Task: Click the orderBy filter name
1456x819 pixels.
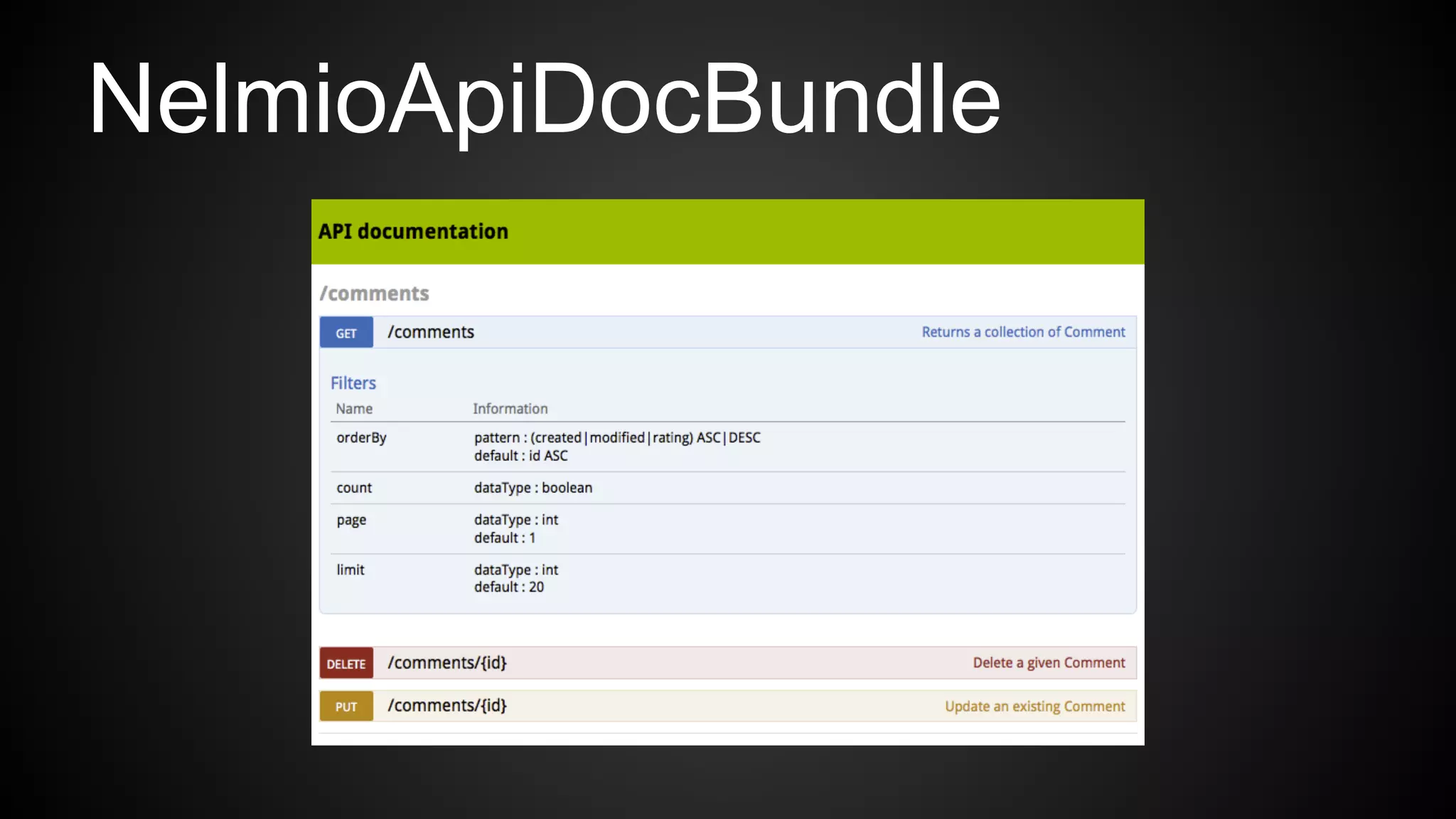Action: [361, 438]
